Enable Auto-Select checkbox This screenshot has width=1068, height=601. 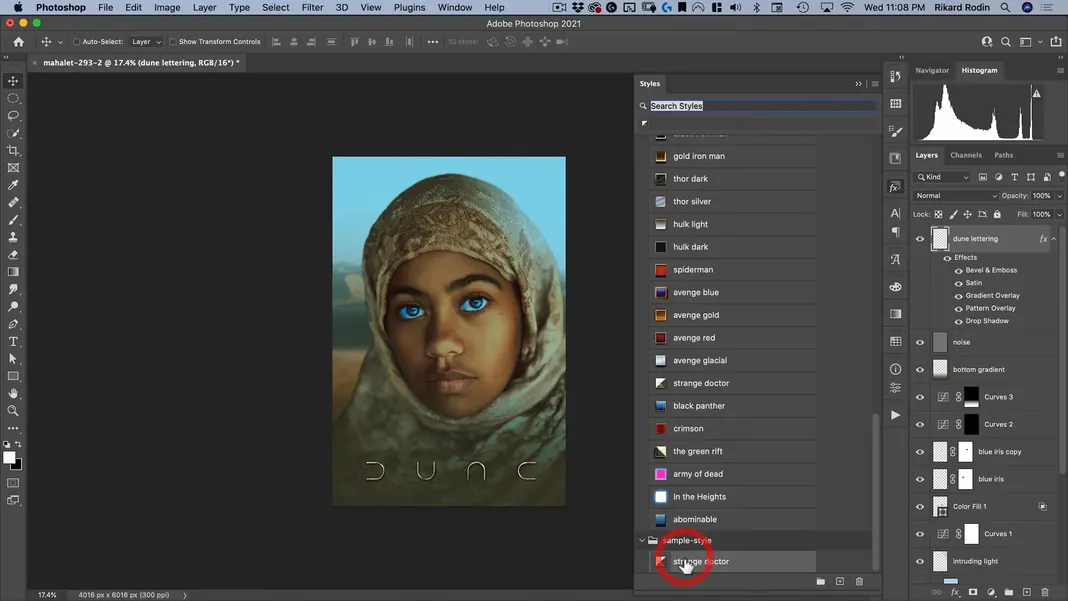(77, 42)
